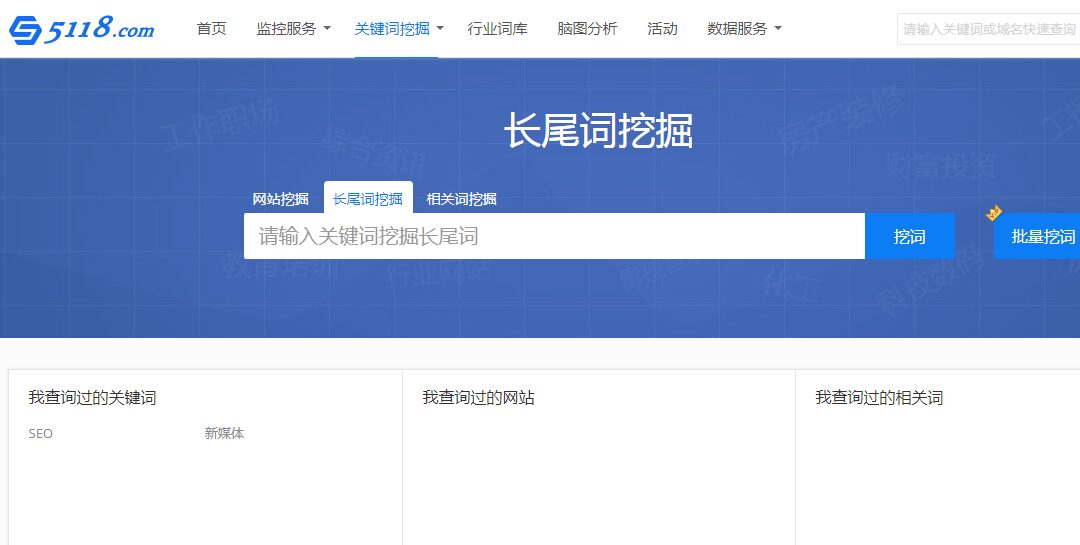The width and height of the screenshot is (1080, 545).
Task: Open the 关键词挖掘 menu
Action: [x=392, y=29]
